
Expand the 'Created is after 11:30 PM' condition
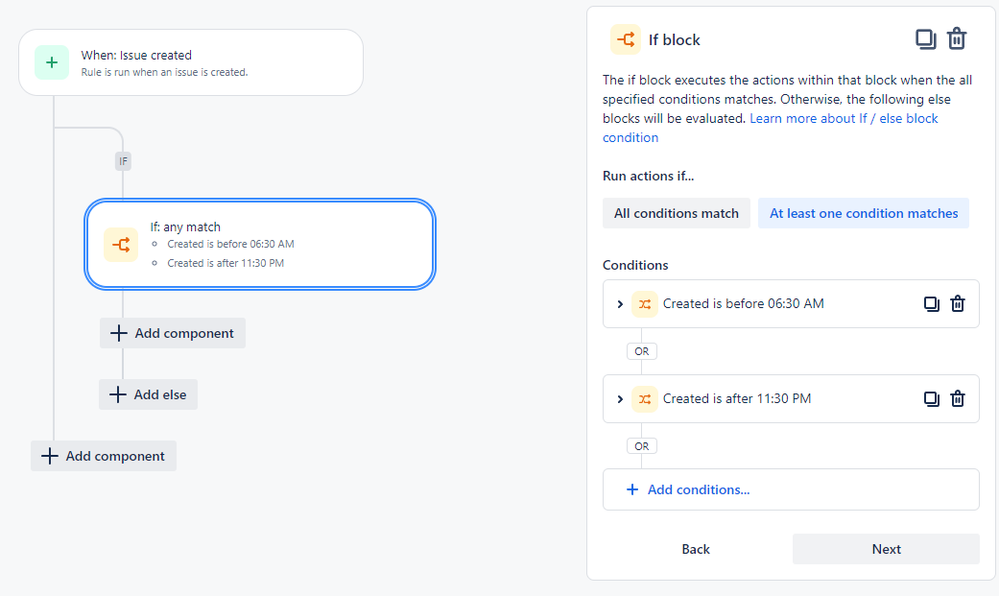point(620,399)
